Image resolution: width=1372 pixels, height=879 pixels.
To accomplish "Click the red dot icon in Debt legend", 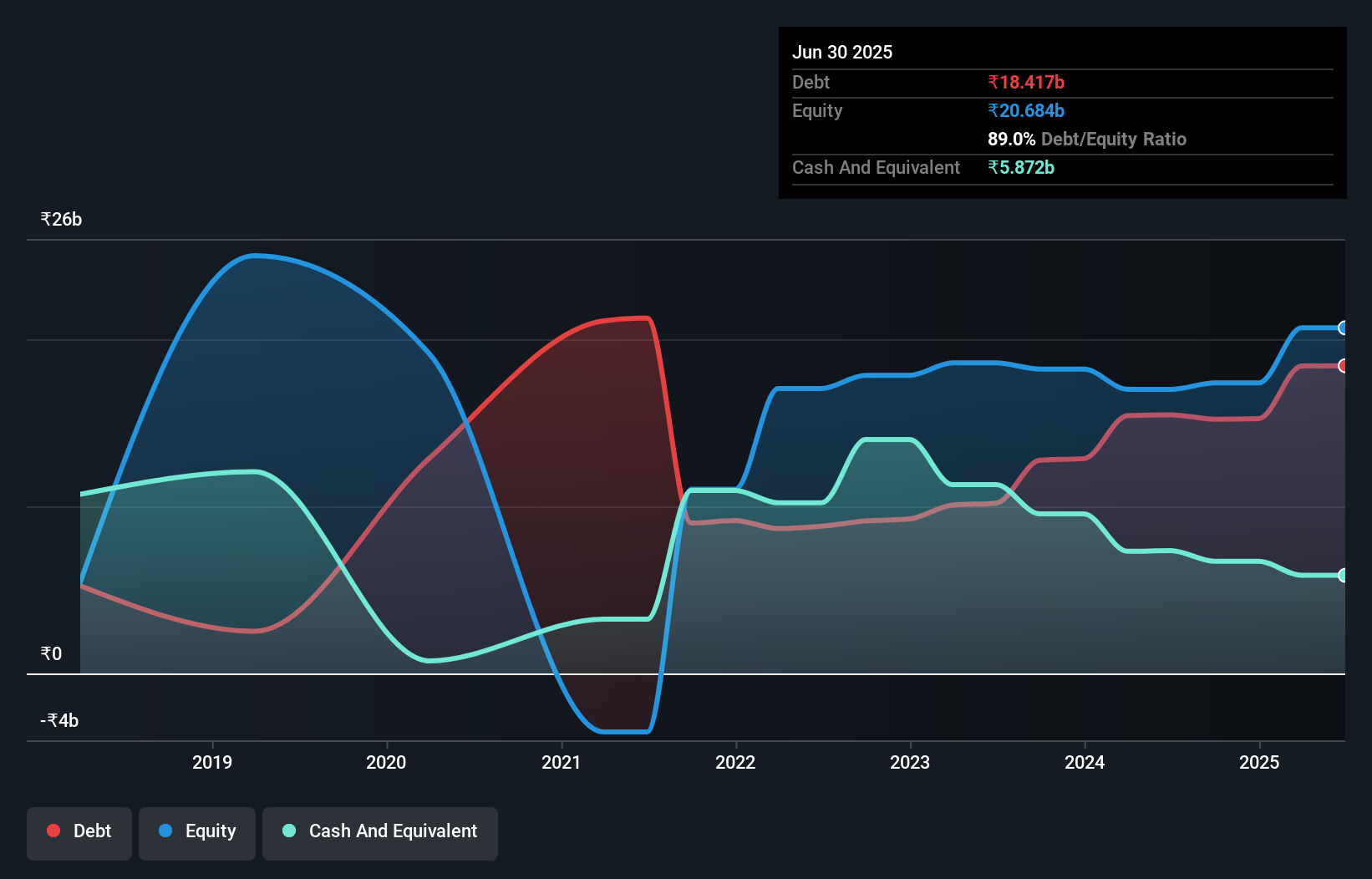I will [x=52, y=831].
